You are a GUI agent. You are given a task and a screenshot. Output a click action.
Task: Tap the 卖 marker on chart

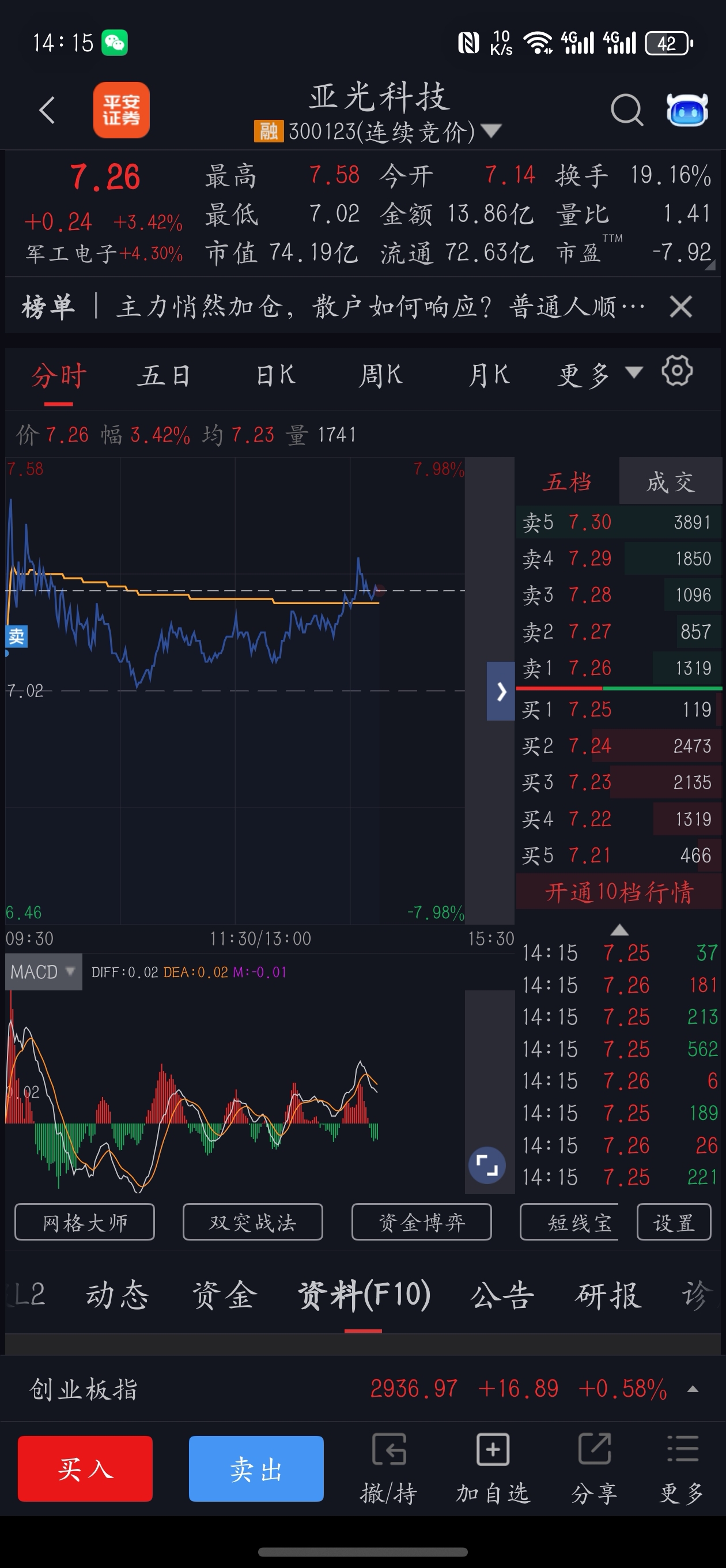[17, 636]
